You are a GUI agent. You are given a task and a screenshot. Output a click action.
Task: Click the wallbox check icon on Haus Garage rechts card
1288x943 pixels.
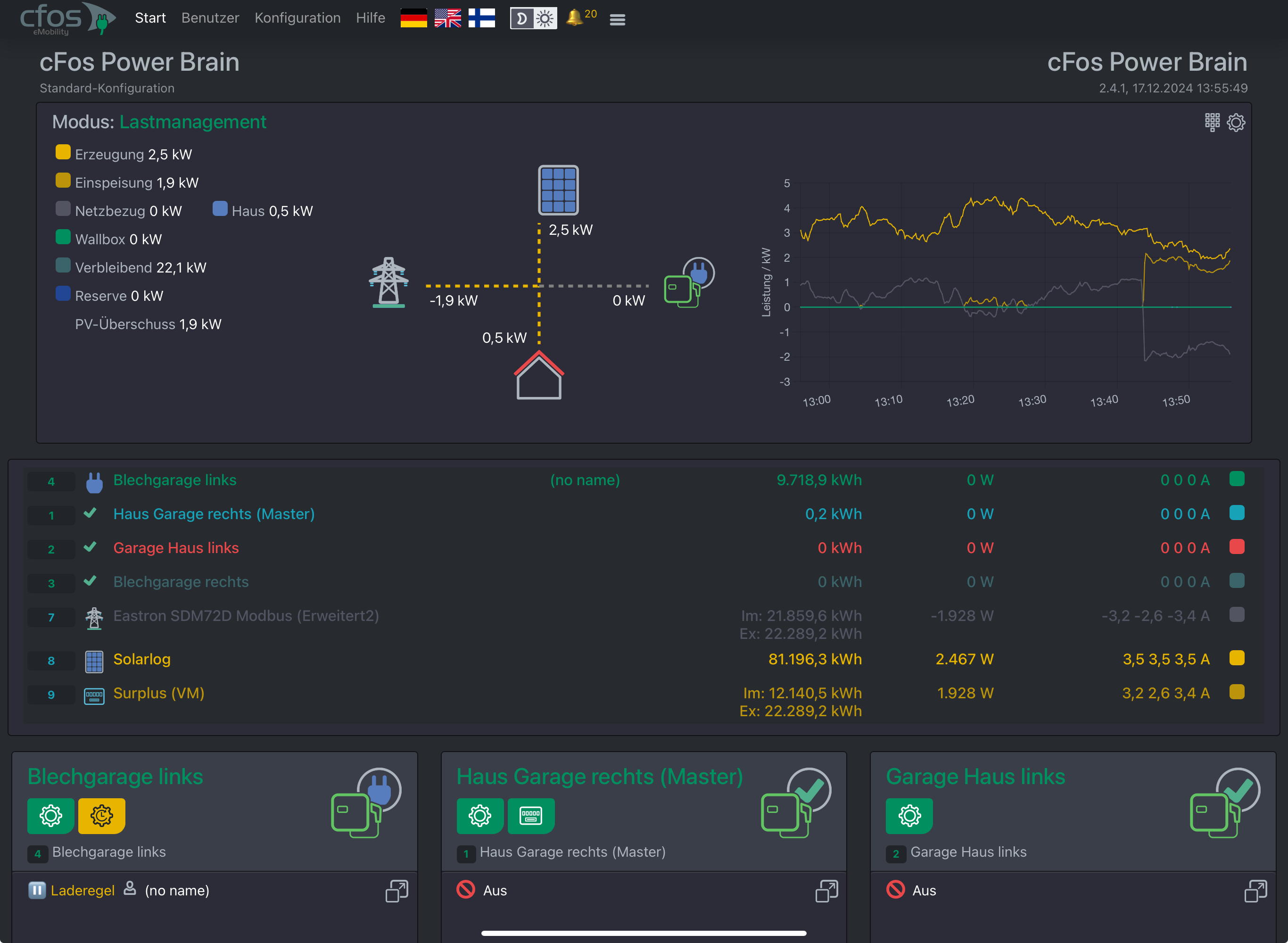[796, 802]
